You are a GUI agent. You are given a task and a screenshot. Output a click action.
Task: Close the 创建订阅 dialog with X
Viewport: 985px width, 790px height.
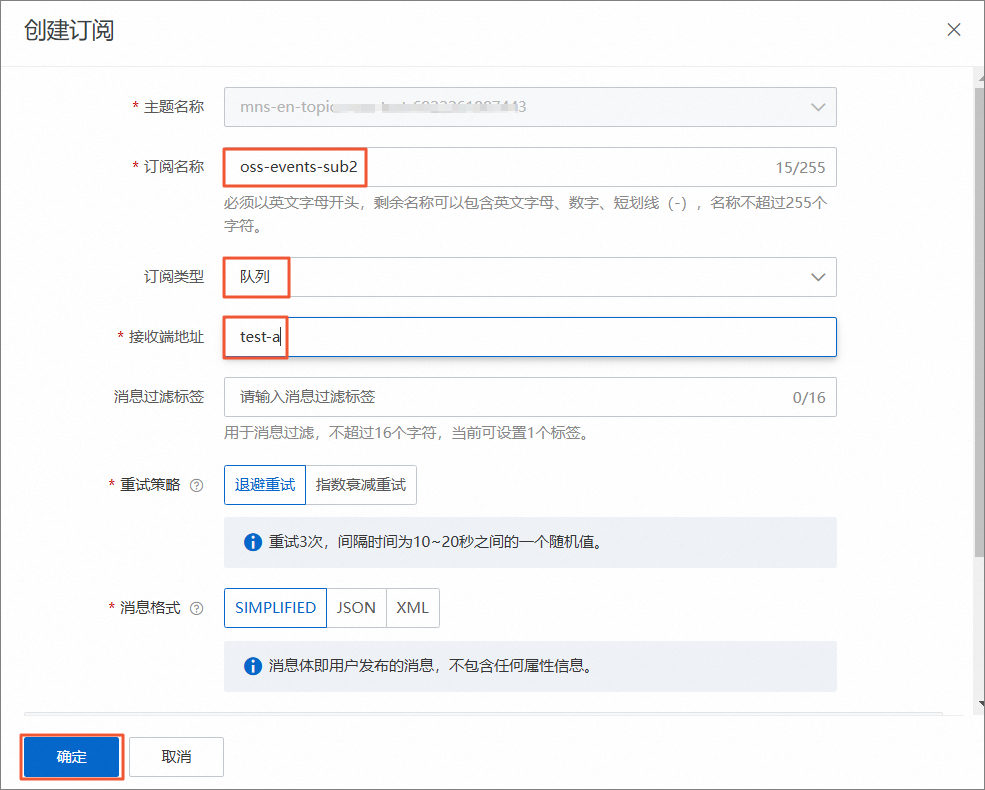click(x=954, y=30)
